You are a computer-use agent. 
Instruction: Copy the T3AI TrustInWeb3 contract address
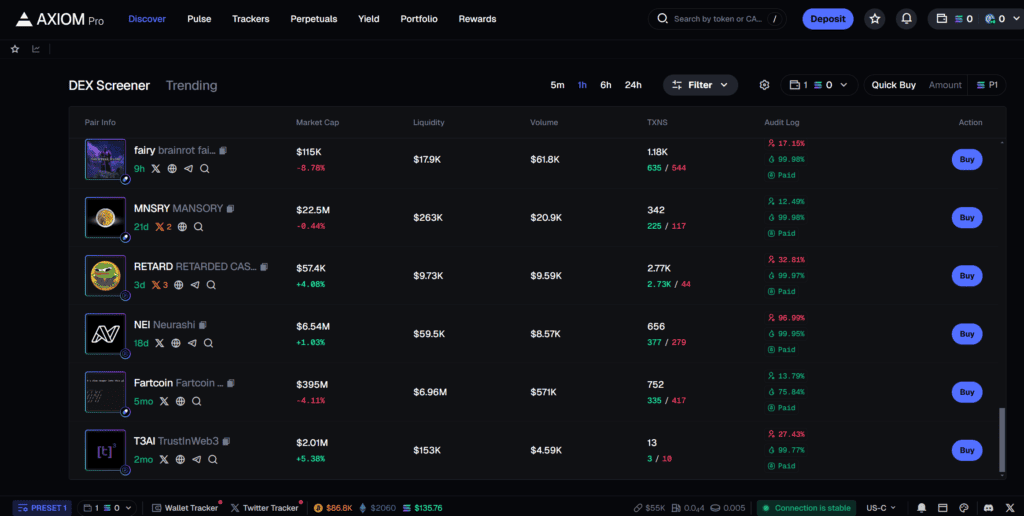point(226,441)
